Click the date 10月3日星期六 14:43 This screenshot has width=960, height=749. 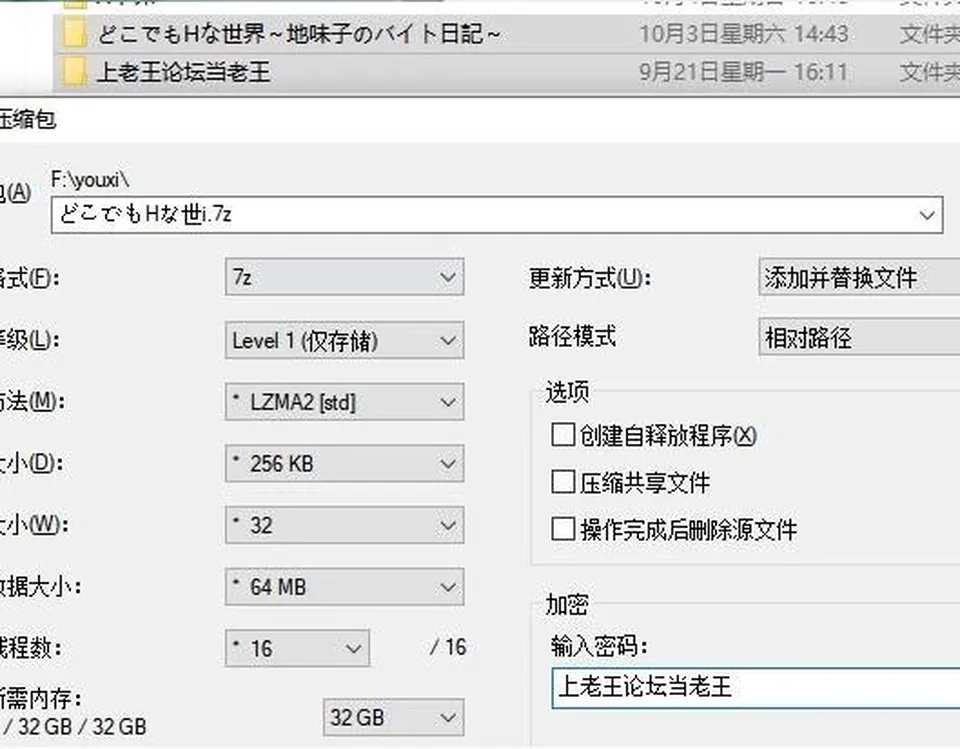click(x=744, y=34)
